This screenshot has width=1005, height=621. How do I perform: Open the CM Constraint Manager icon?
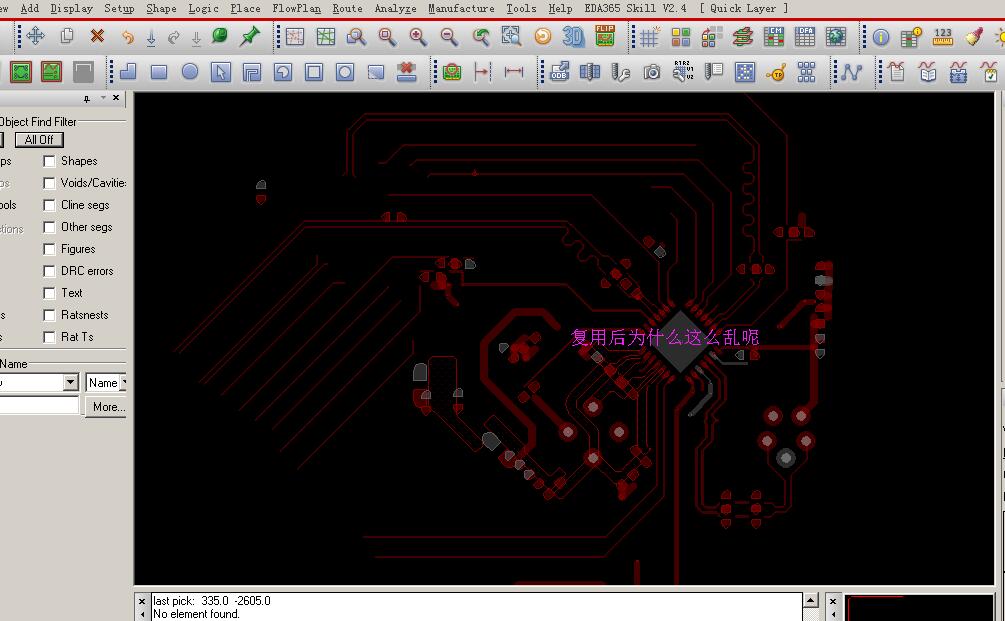pos(774,37)
